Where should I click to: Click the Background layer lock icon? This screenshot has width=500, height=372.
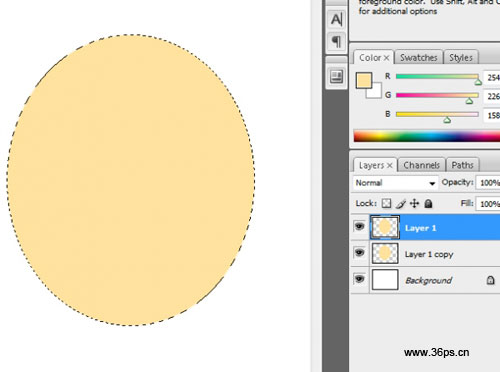(x=490, y=280)
